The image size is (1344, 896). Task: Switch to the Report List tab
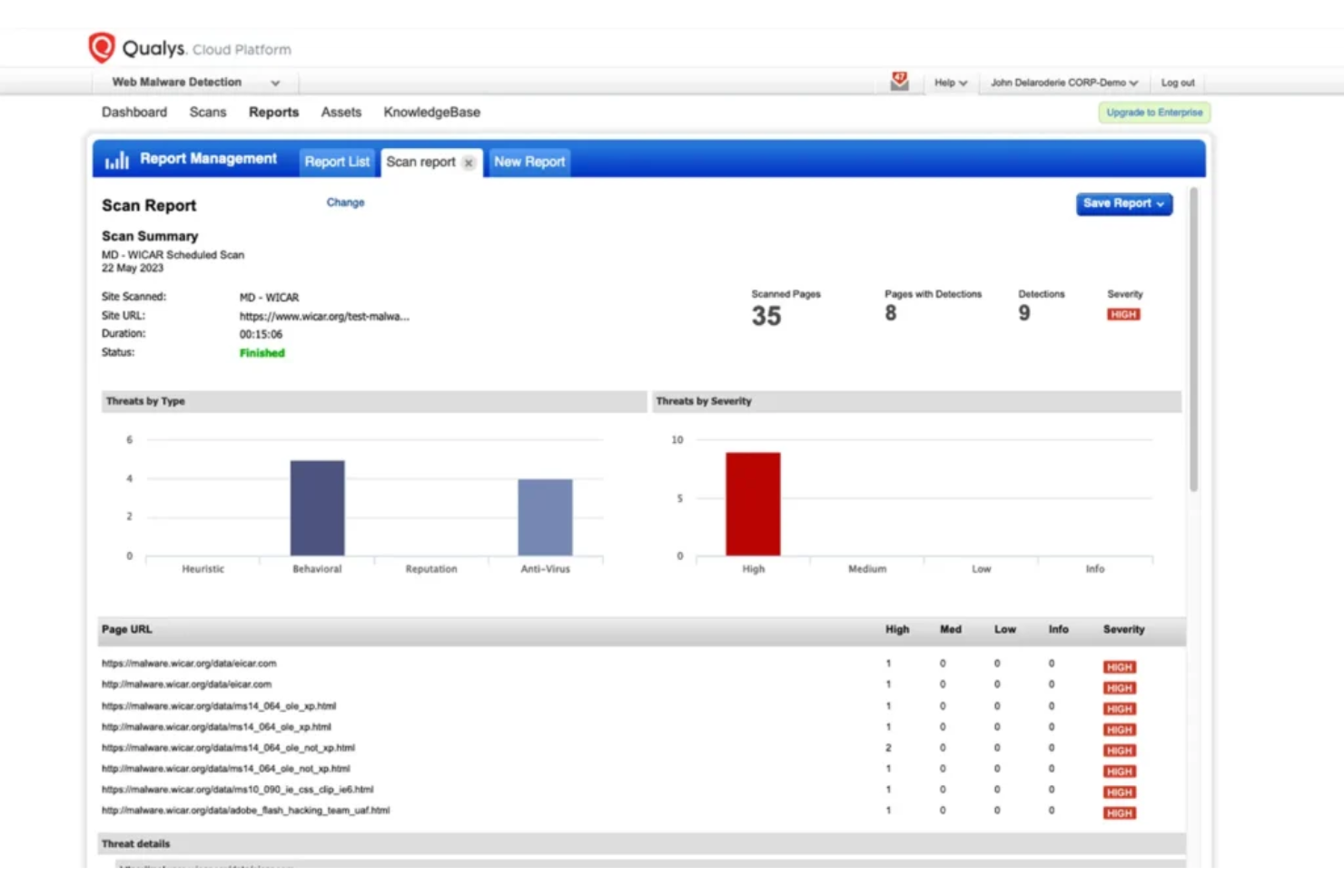[x=337, y=162]
